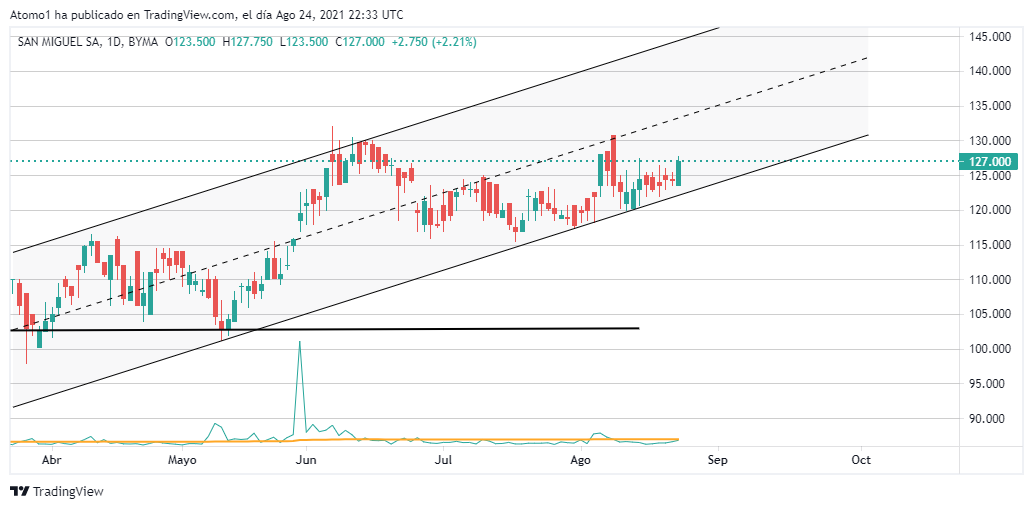The width and height of the screenshot is (1033, 509).
Task: Click the Jun label on time axis
Action: [x=306, y=460]
